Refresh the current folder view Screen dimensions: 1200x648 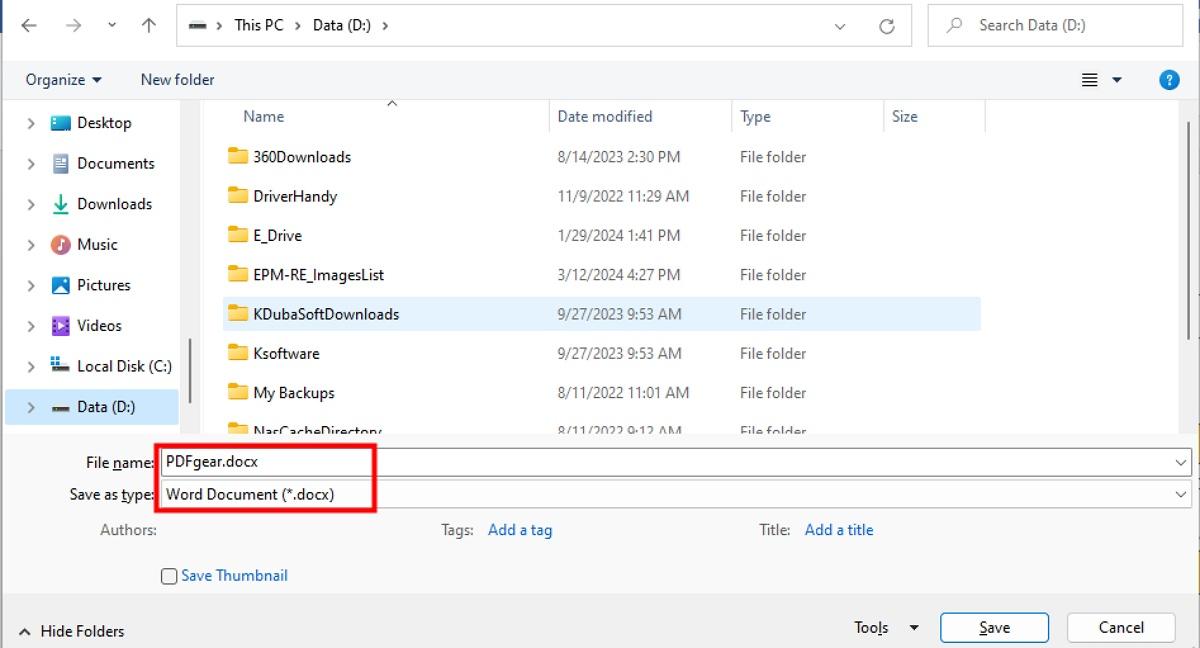[888, 25]
